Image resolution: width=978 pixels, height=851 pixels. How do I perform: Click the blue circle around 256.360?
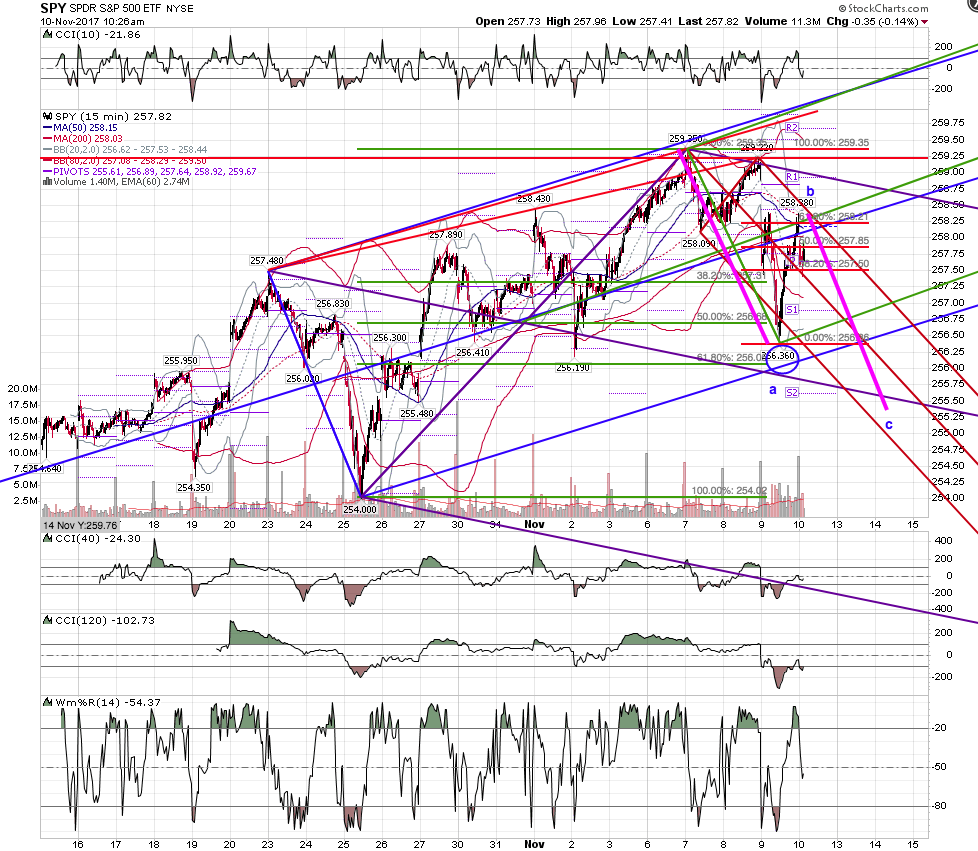click(x=782, y=359)
